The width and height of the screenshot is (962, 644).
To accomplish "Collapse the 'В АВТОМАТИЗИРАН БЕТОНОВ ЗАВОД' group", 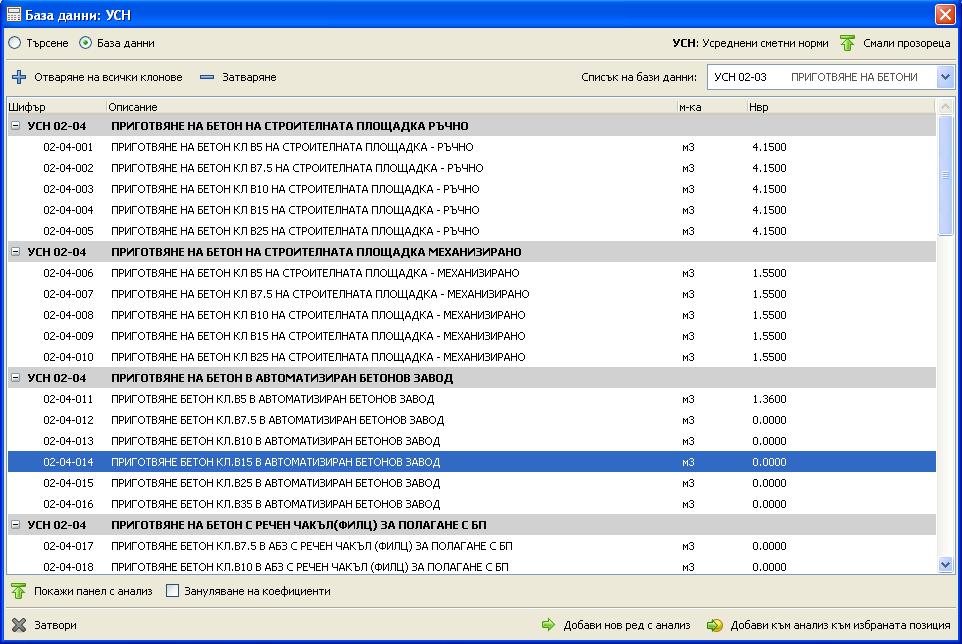I will (16, 378).
